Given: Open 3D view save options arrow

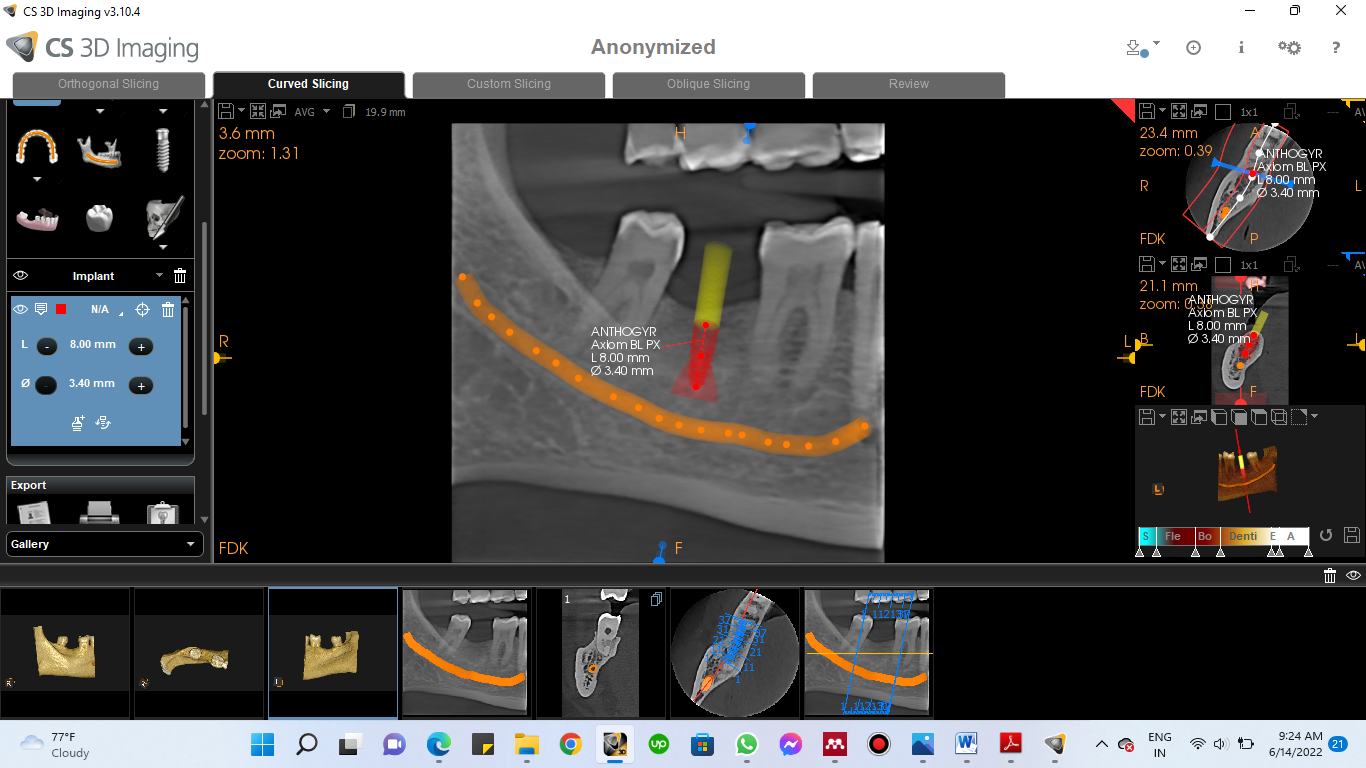Looking at the screenshot, I should point(1163,417).
